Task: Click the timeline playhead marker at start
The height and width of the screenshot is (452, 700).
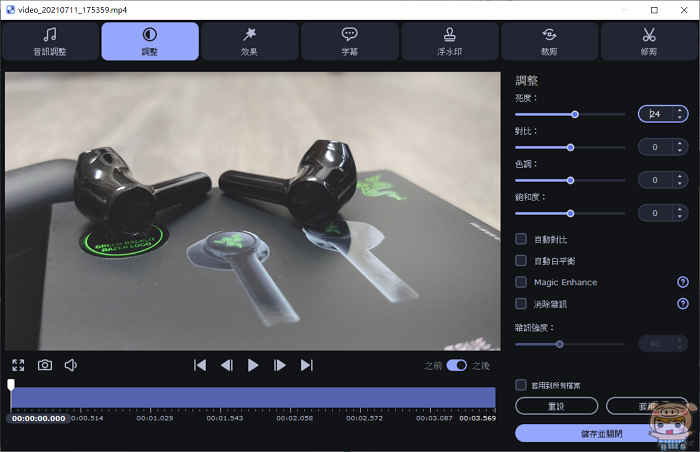Action: [11, 385]
